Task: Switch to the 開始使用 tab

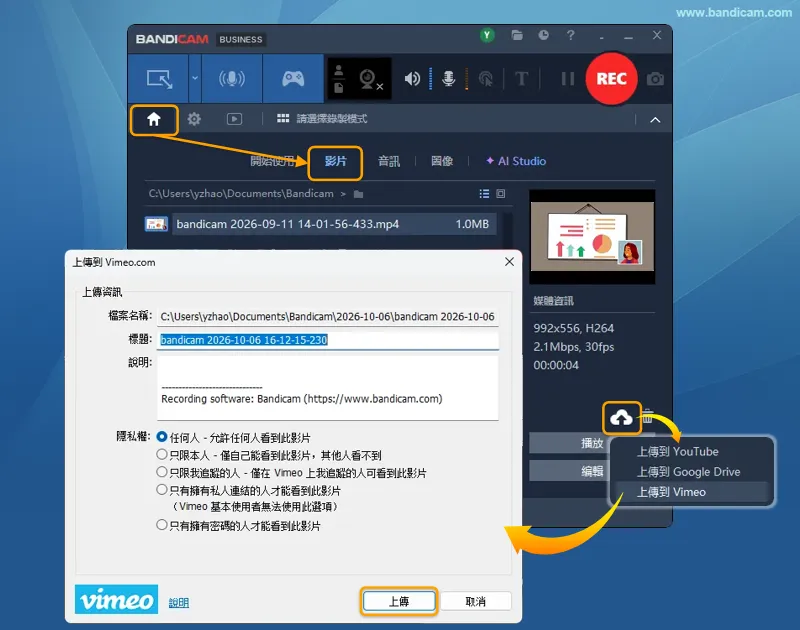Action: 273,162
